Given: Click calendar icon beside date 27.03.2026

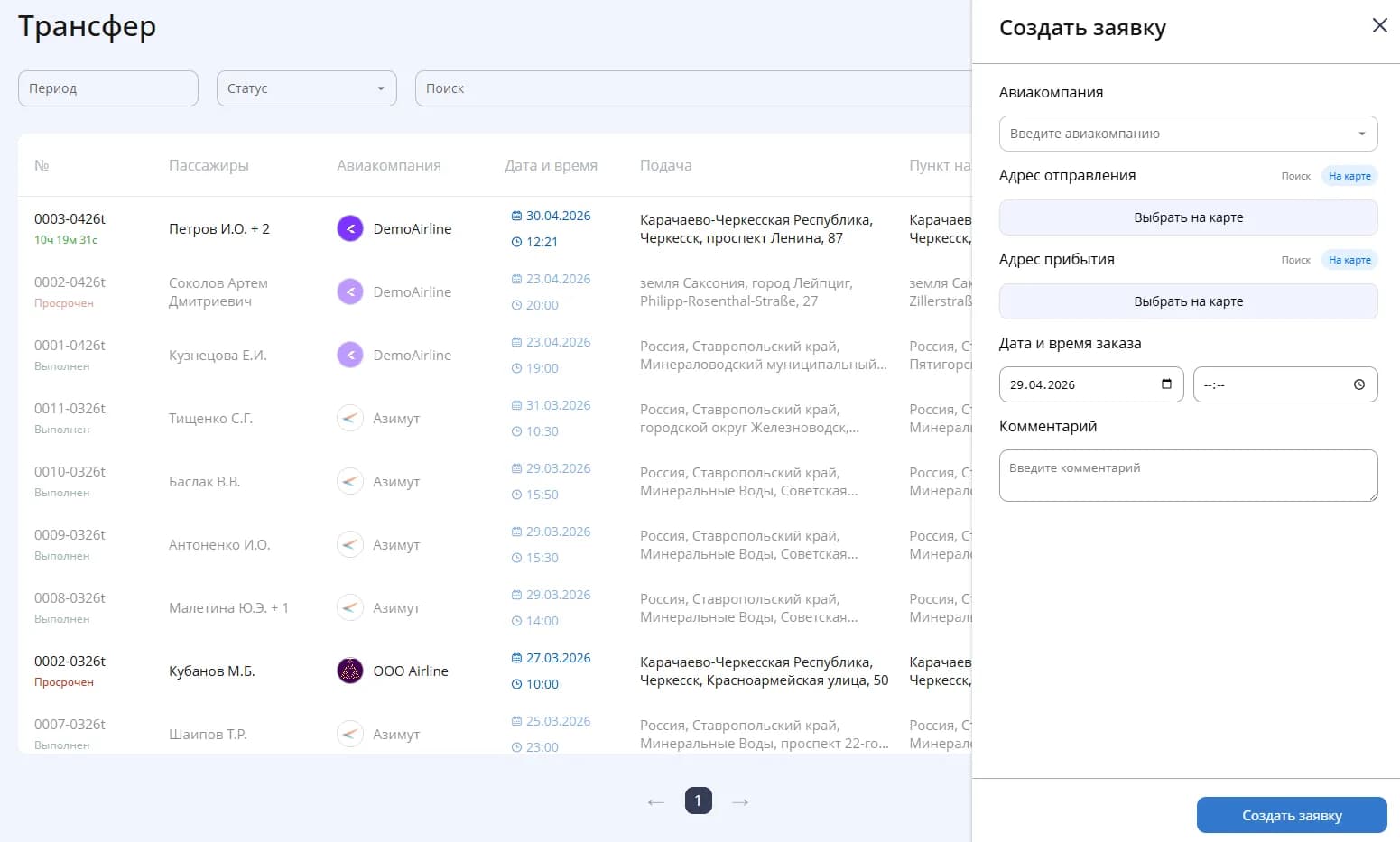Looking at the screenshot, I should pos(516,658).
